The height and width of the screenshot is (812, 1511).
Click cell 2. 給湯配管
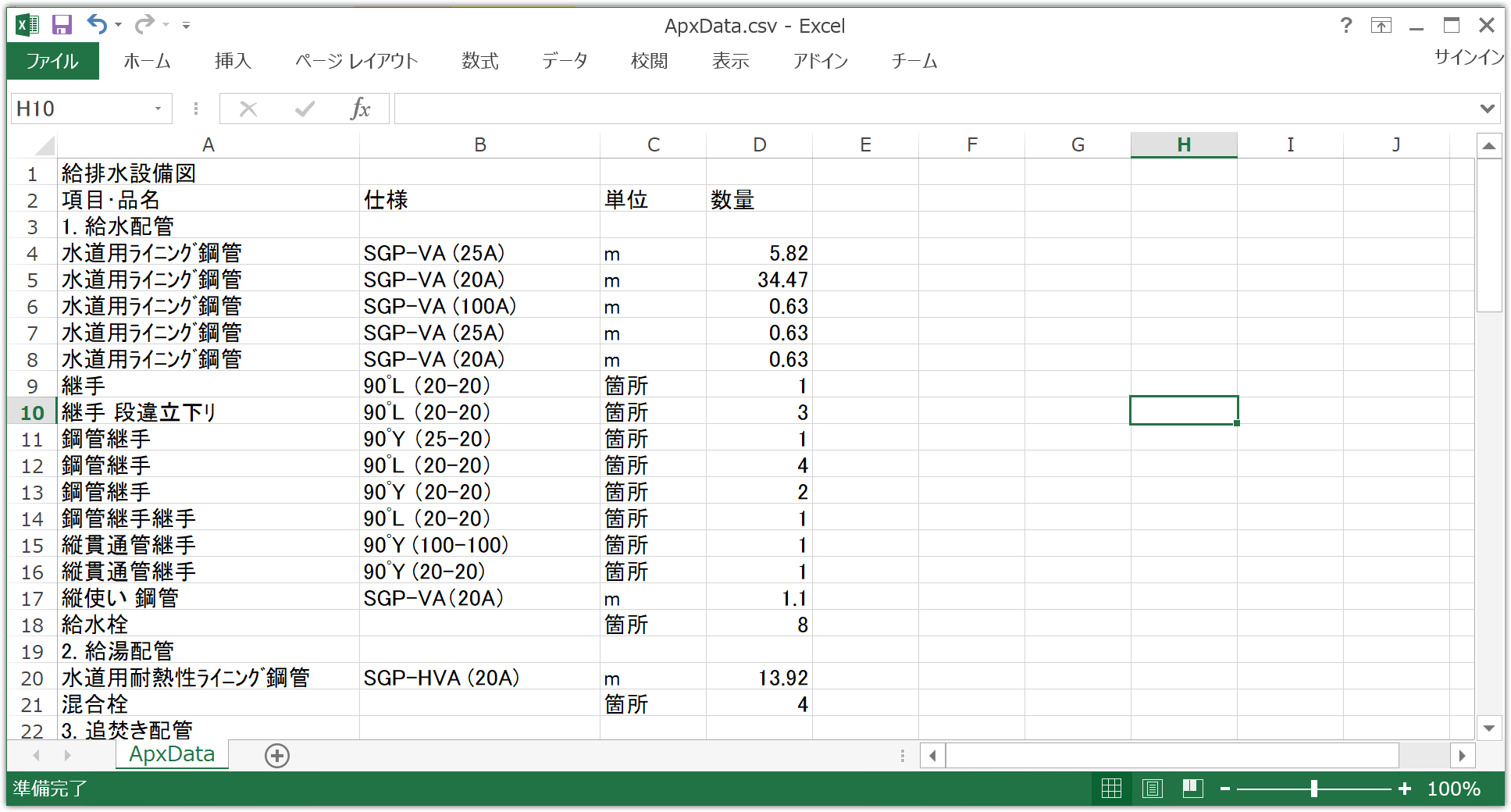pos(208,650)
